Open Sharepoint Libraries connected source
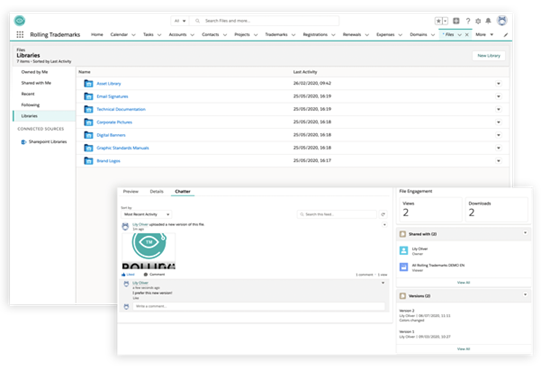Screen dimensions: 550x371 [48, 142]
